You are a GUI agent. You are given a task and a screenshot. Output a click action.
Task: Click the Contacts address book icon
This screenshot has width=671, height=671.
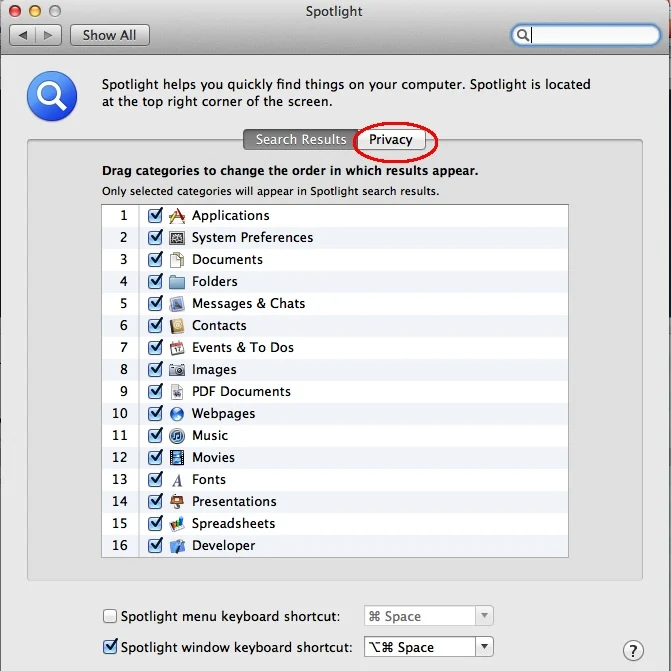(x=177, y=326)
